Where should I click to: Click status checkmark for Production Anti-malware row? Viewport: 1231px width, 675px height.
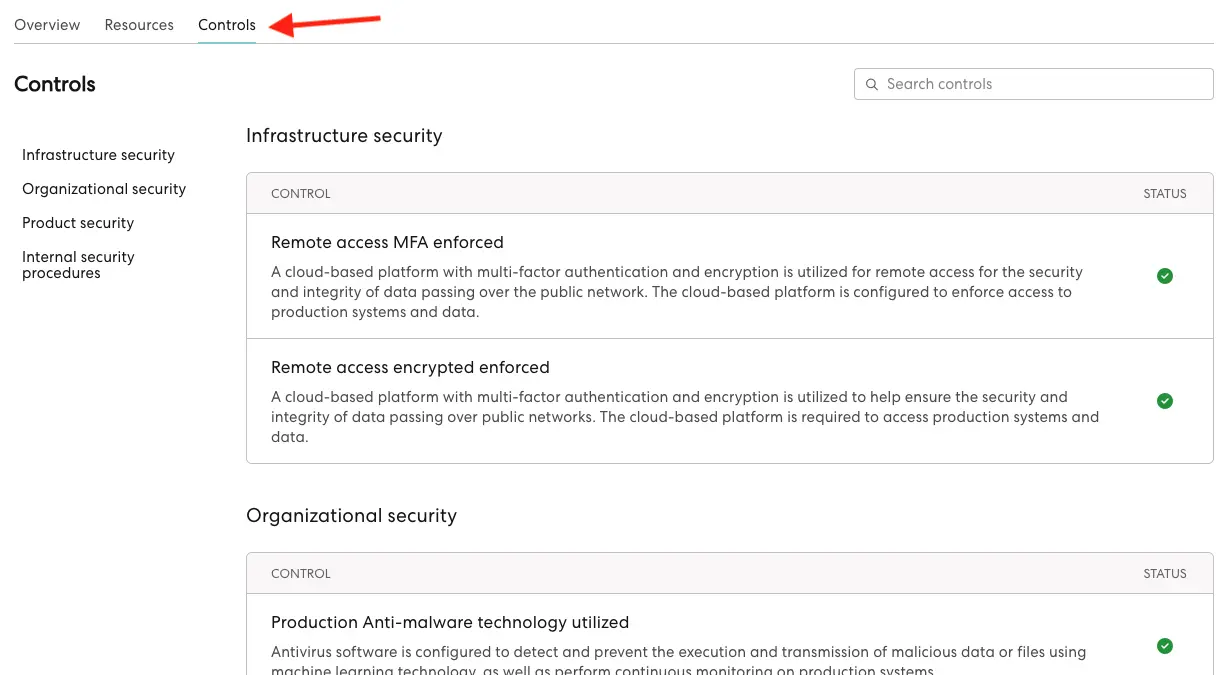(x=1164, y=646)
